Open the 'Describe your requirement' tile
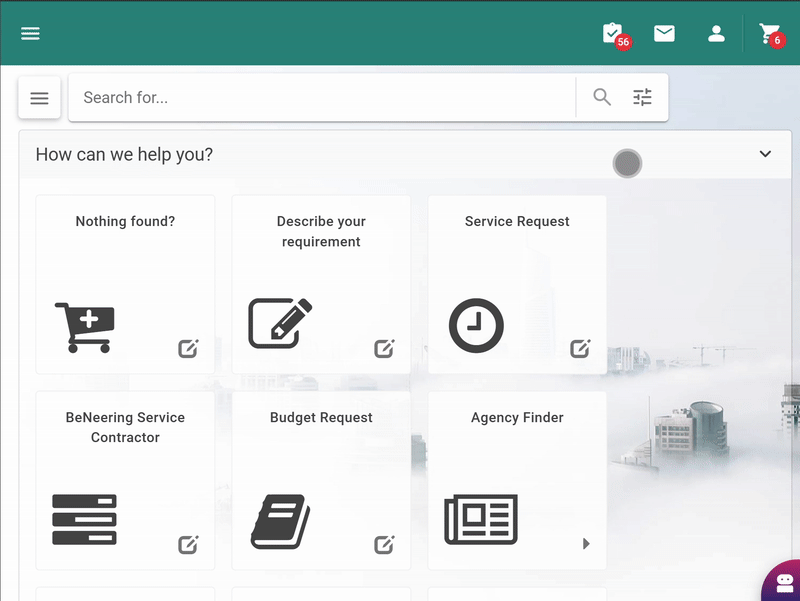Viewport: 800px width, 601px height. tap(321, 284)
